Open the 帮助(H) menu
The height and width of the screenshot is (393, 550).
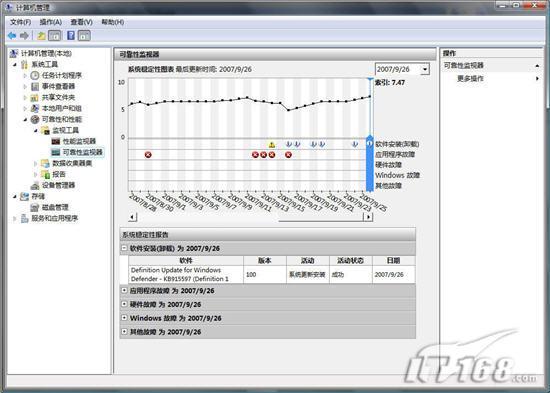pyautogui.click(x=113, y=22)
